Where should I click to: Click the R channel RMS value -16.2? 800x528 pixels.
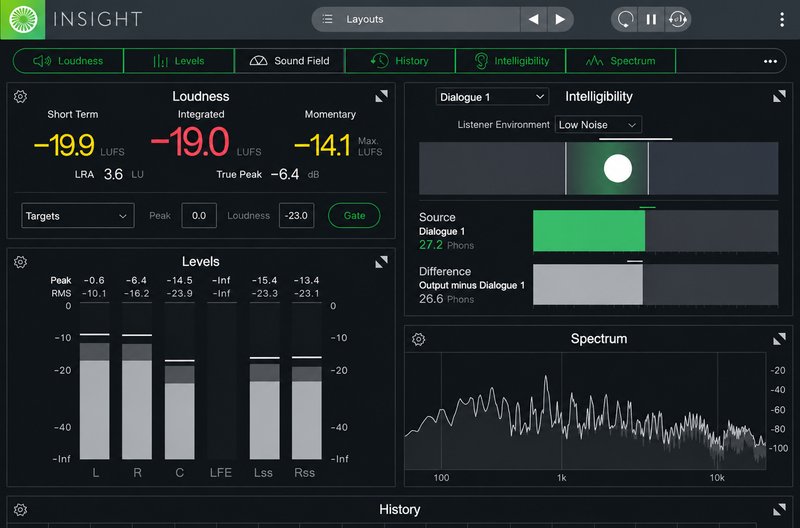click(136, 293)
